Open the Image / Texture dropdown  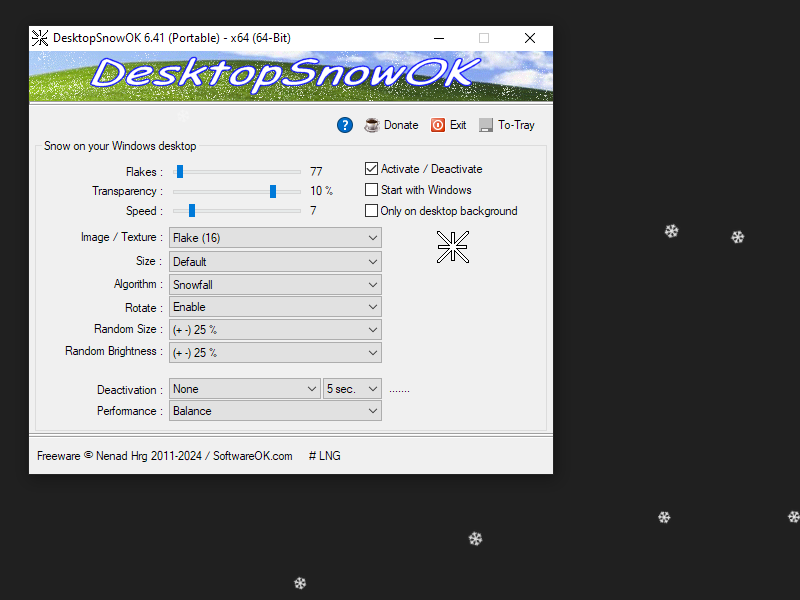[x=276, y=238]
